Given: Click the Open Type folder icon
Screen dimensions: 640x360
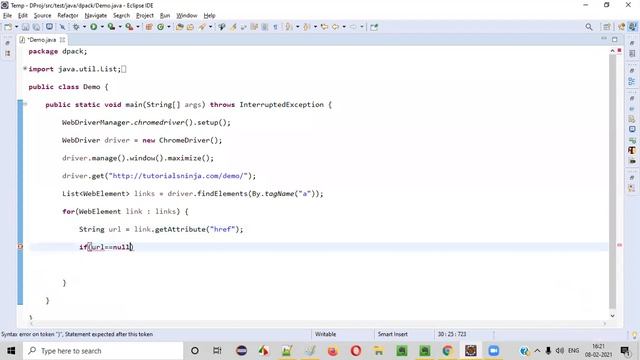Looking at the screenshot, I should 179,27.
